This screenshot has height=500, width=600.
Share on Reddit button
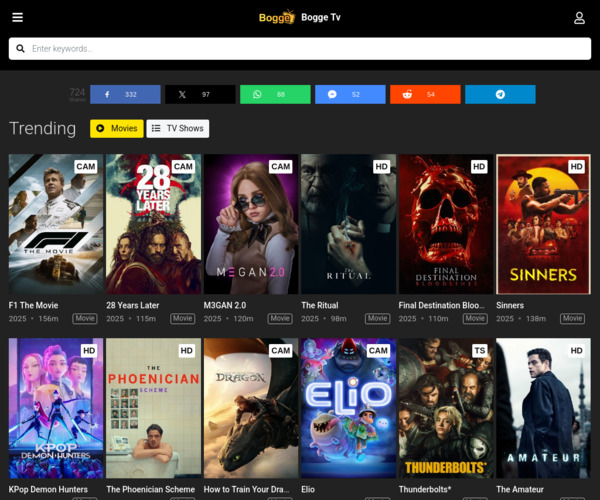(425, 94)
